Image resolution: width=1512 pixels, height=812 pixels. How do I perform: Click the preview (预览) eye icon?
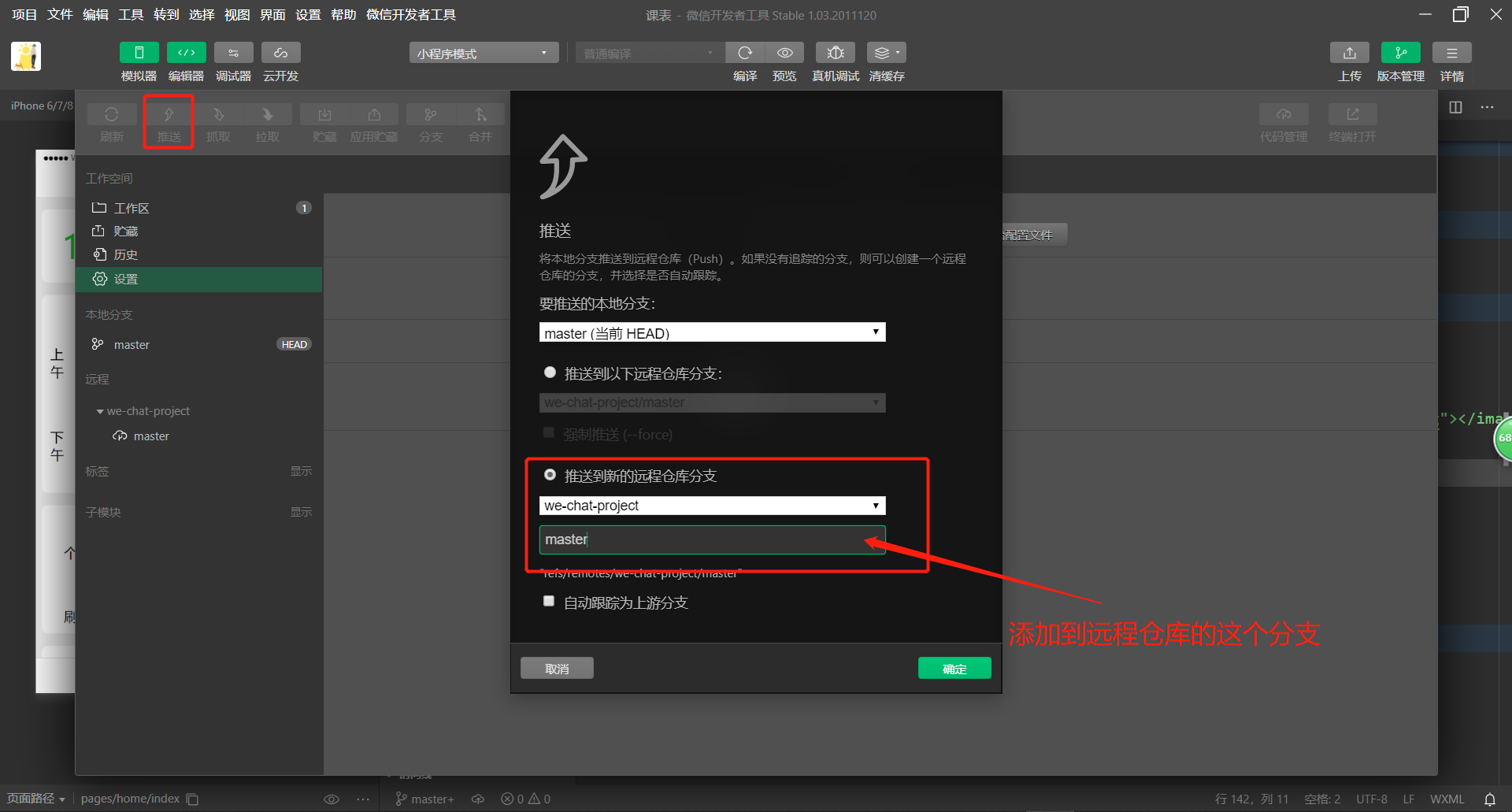coord(784,53)
